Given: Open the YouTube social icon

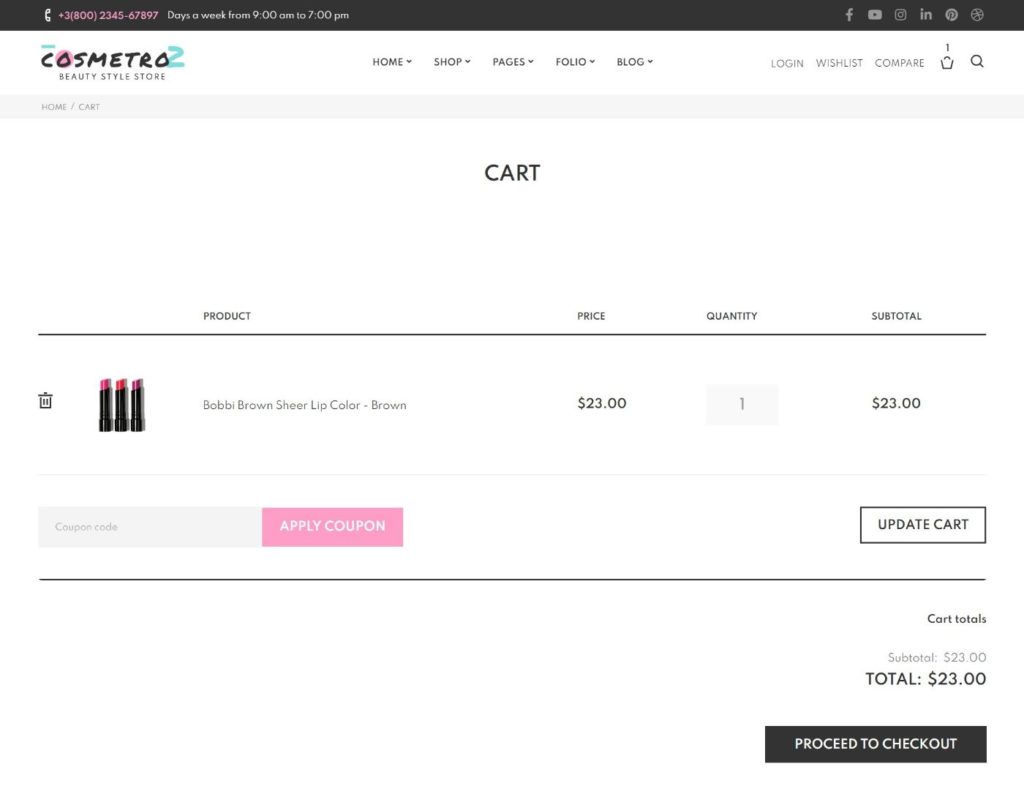Looking at the screenshot, I should pos(874,14).
